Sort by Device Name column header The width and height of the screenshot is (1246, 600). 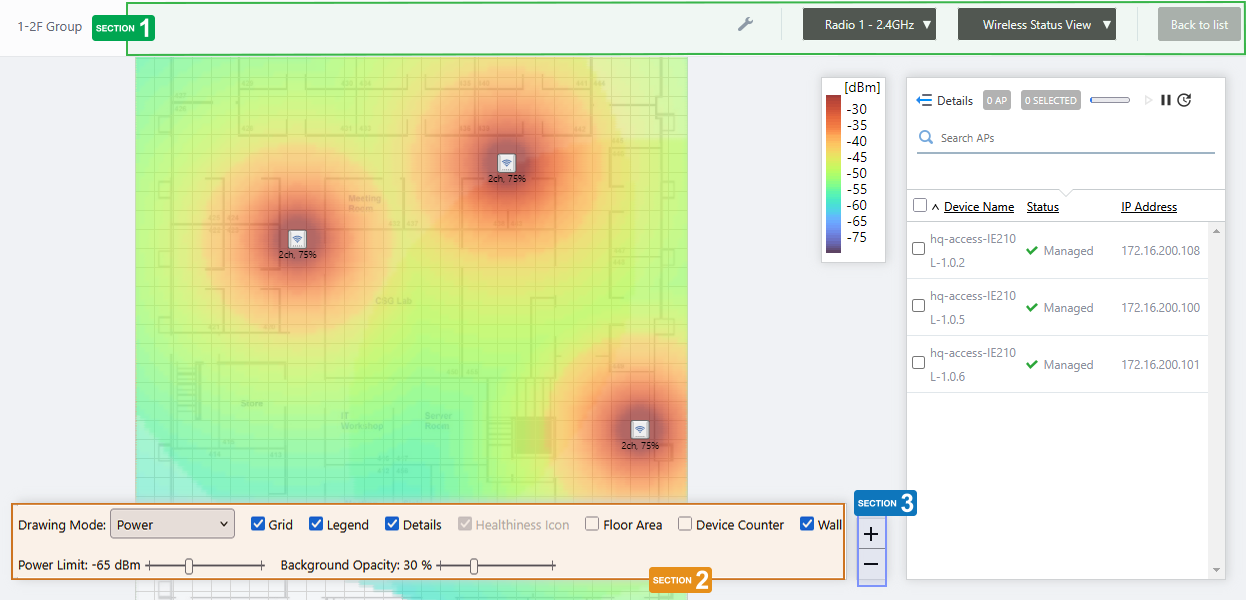click(x=978, y=207)
